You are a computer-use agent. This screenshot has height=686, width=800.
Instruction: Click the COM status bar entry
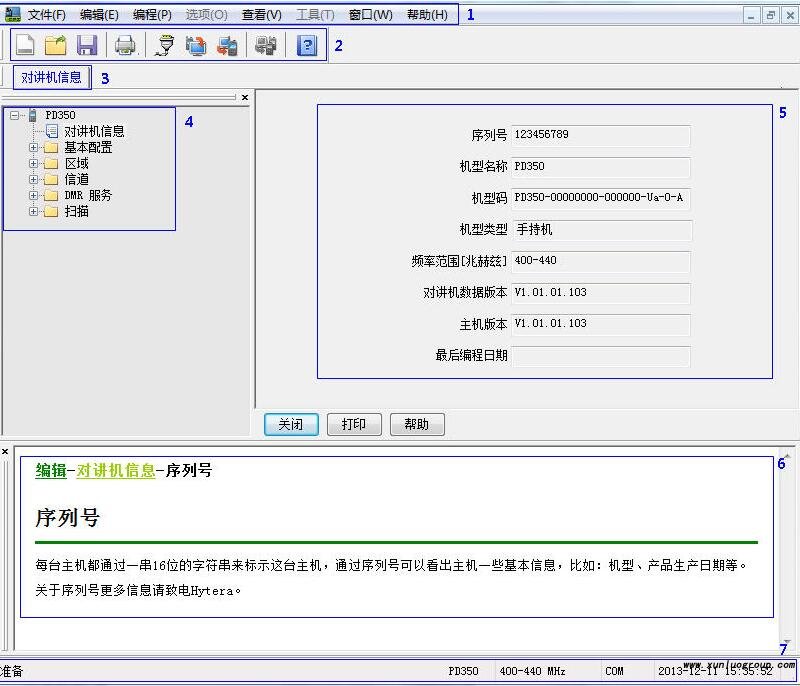coord(614,671)
